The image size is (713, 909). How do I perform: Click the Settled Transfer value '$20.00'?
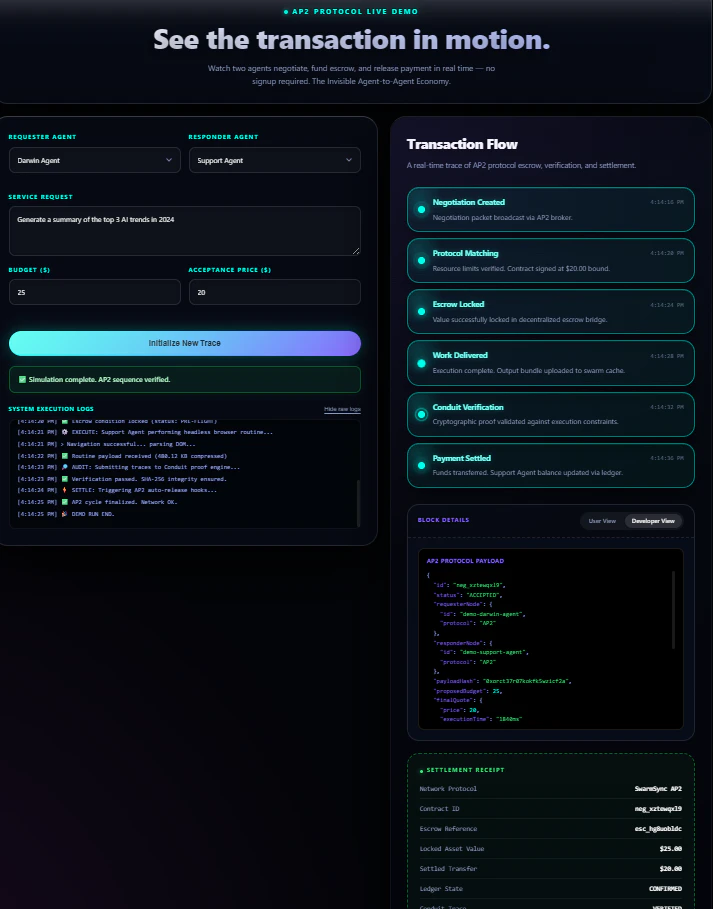671,868
